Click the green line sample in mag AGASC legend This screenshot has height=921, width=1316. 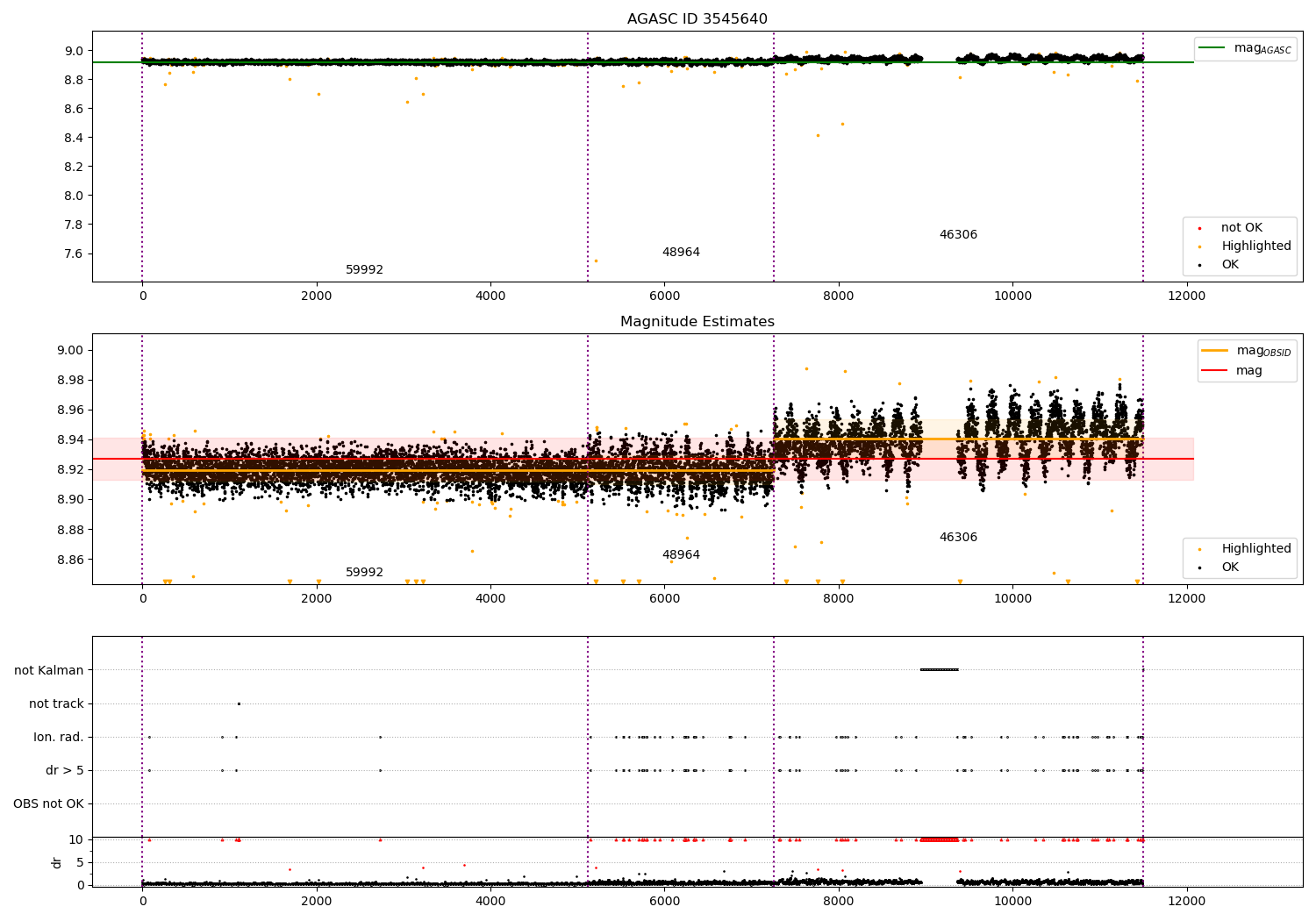[1212, 48]
